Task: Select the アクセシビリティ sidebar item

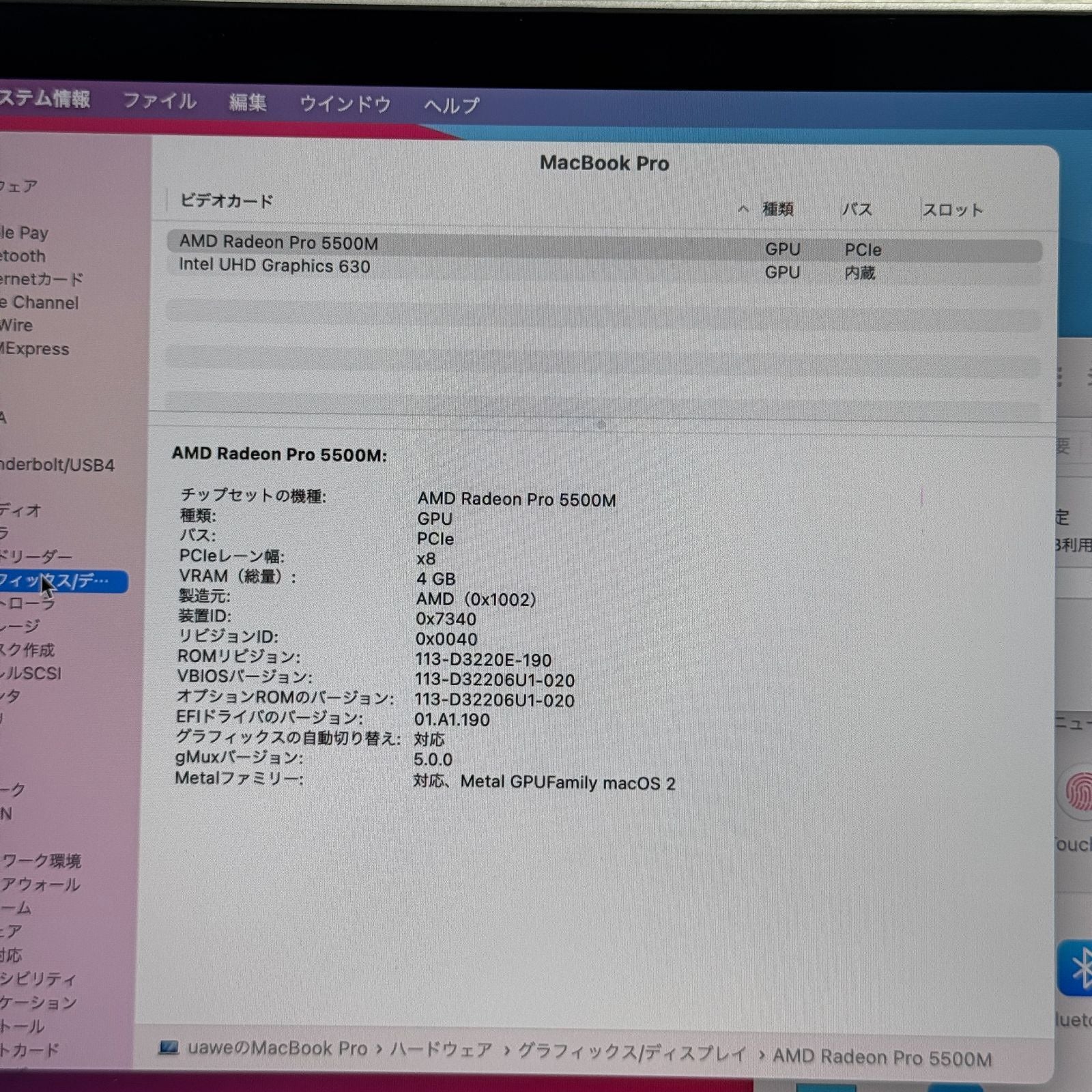Action: click(x=38, y=978)
